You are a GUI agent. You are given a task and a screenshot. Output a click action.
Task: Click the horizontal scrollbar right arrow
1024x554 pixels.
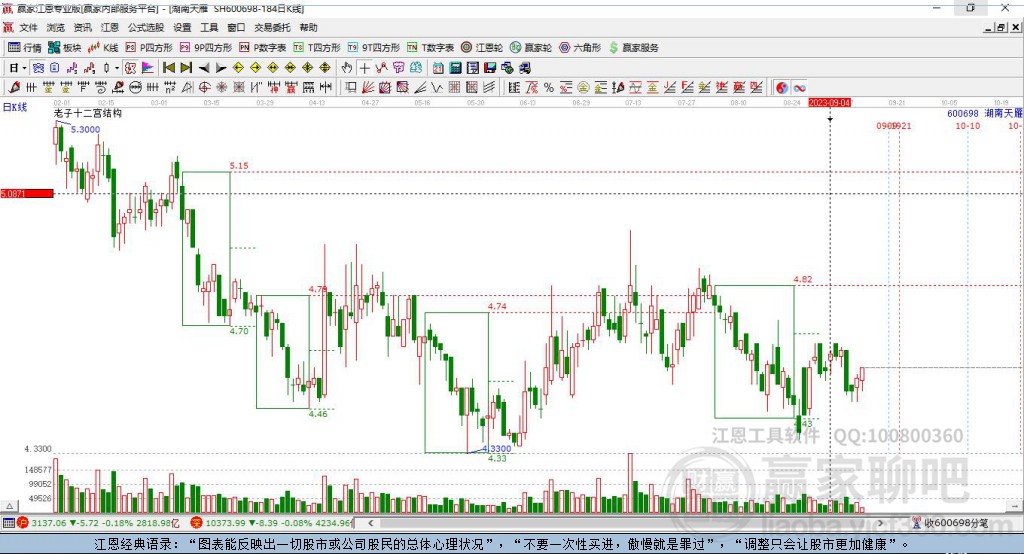click(880, 523)
